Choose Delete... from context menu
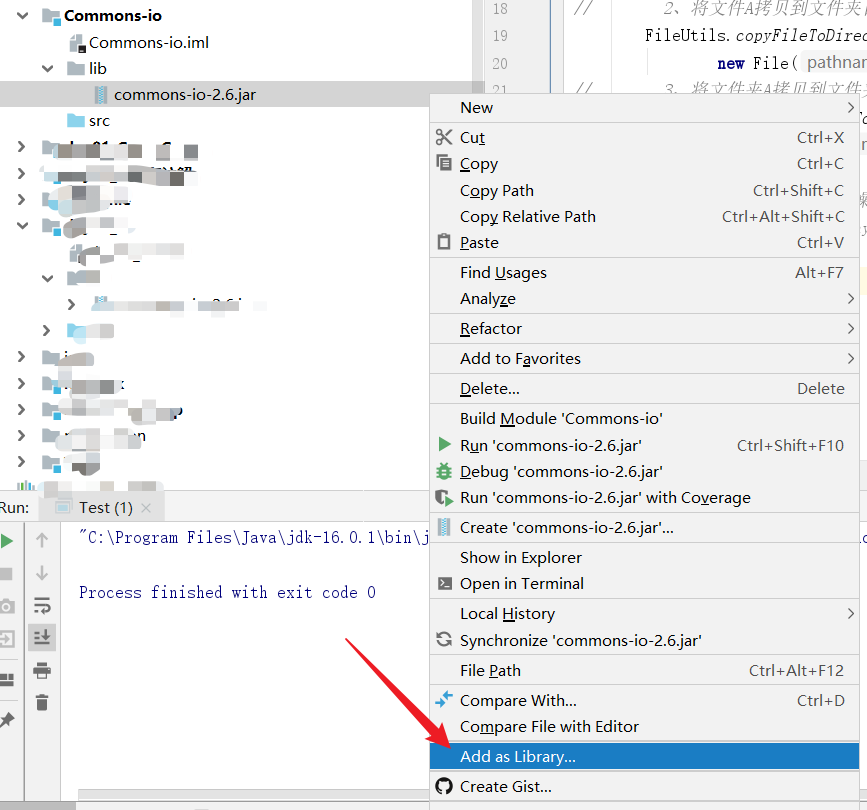867x810 pixels. (644, 389)
